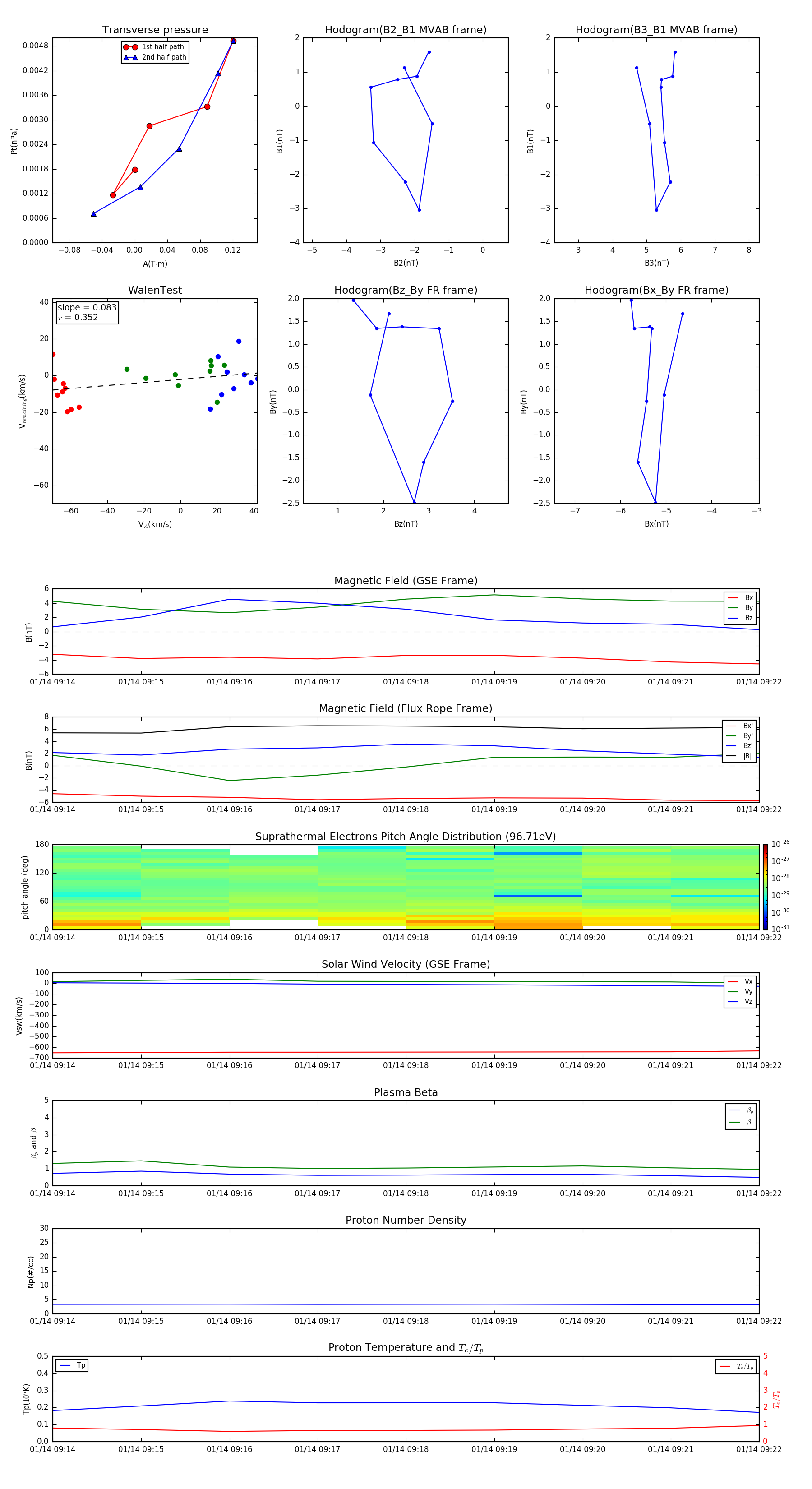812x1489 pixels.
Task: Click the blue Tp legend entry
Action: click(x=72, y=1365)
